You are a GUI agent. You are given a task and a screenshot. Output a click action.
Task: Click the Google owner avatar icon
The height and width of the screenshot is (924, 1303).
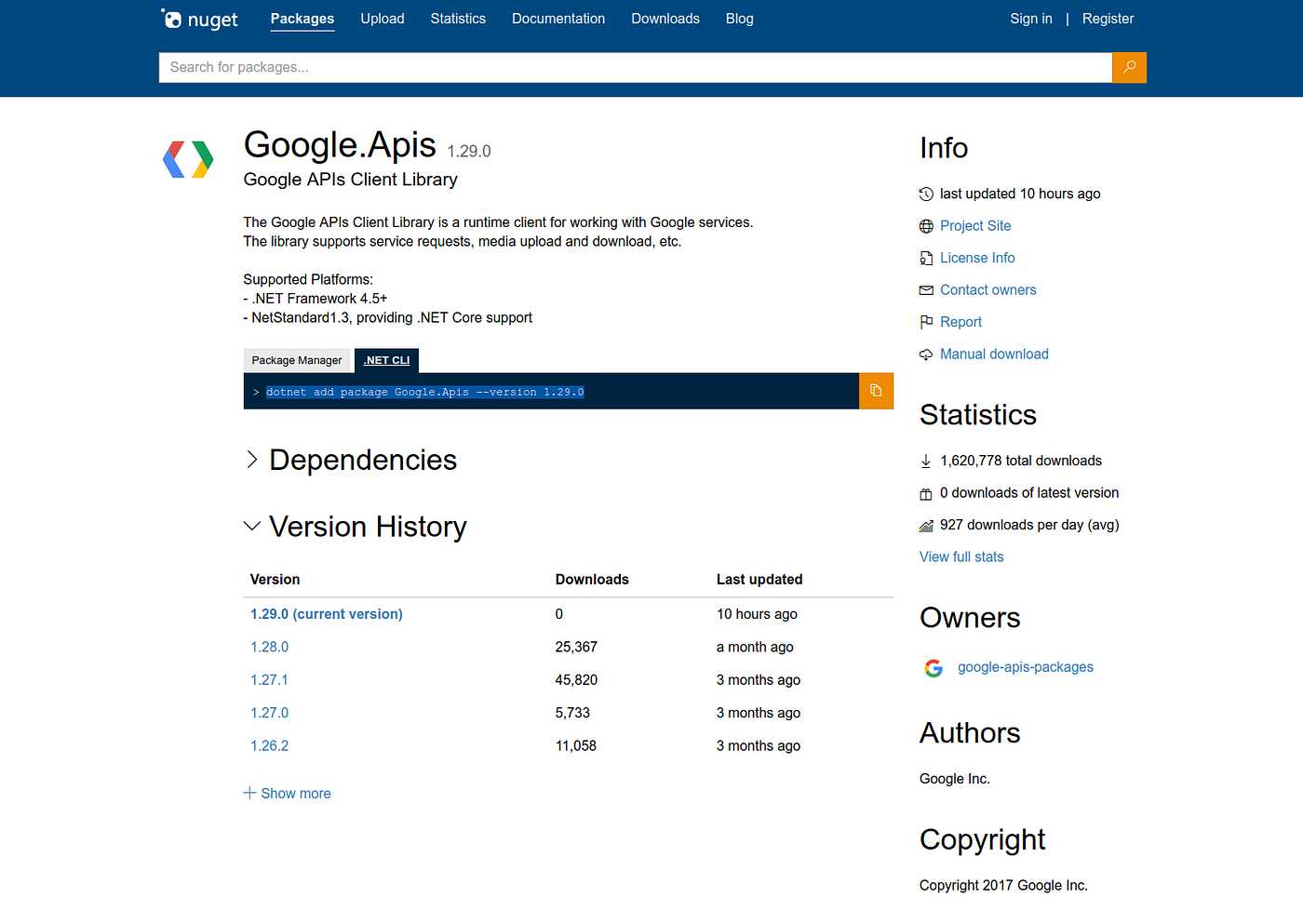[x=933, y=667]
